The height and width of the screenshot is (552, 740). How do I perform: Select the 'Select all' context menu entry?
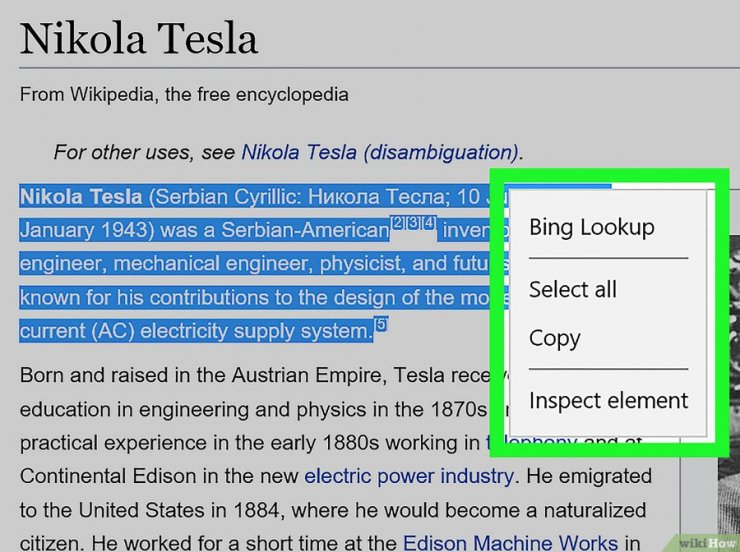[x=572, y=289]
